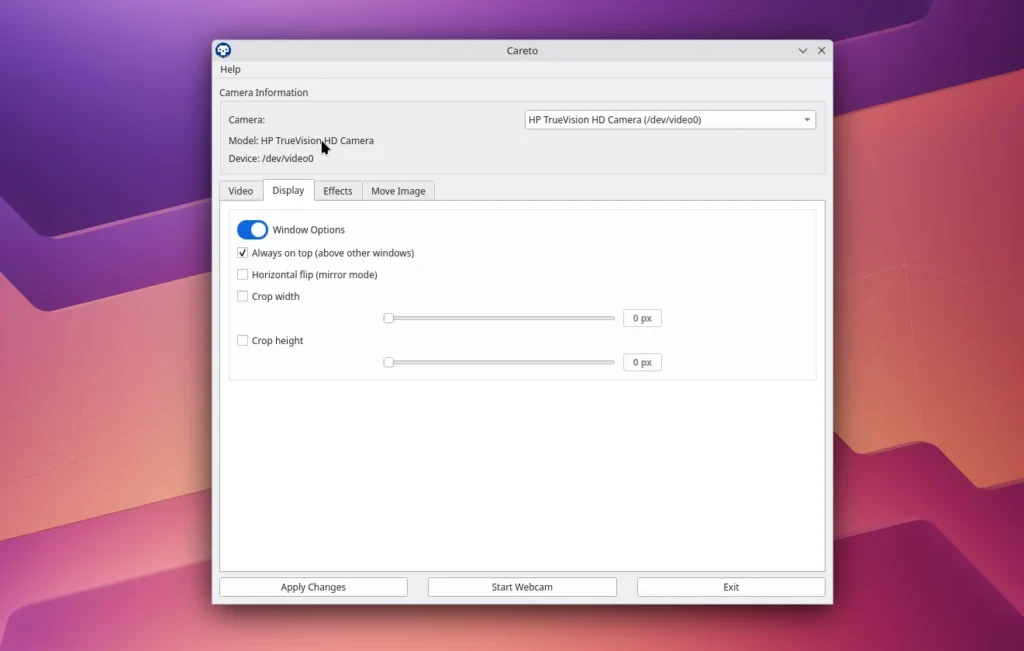The height and width of the screenshot is (651, 1024).
Task: Click the Crop height px value field
Action: coord(642,363)
